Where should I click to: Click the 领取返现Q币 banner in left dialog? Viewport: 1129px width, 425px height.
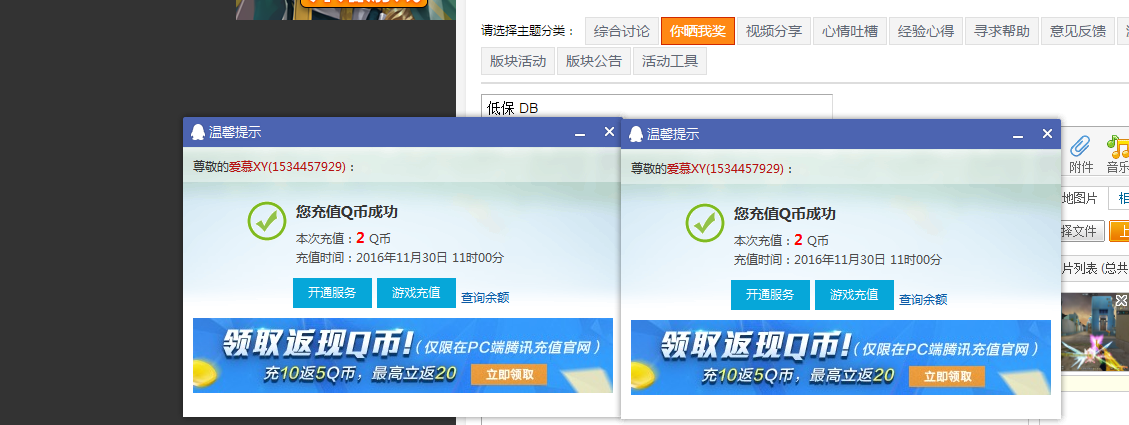coord(402,355)
